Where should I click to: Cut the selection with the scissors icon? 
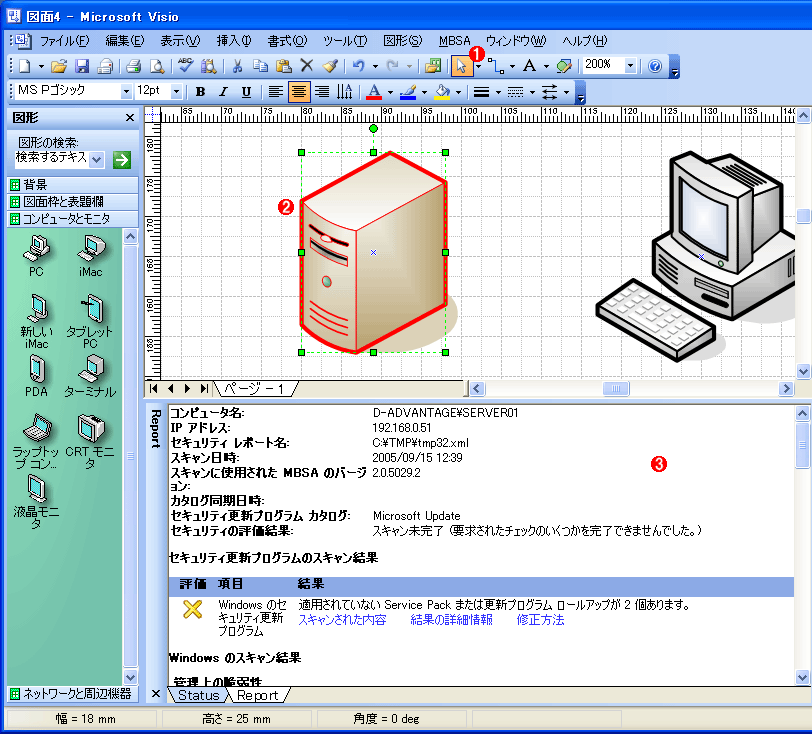237,66
